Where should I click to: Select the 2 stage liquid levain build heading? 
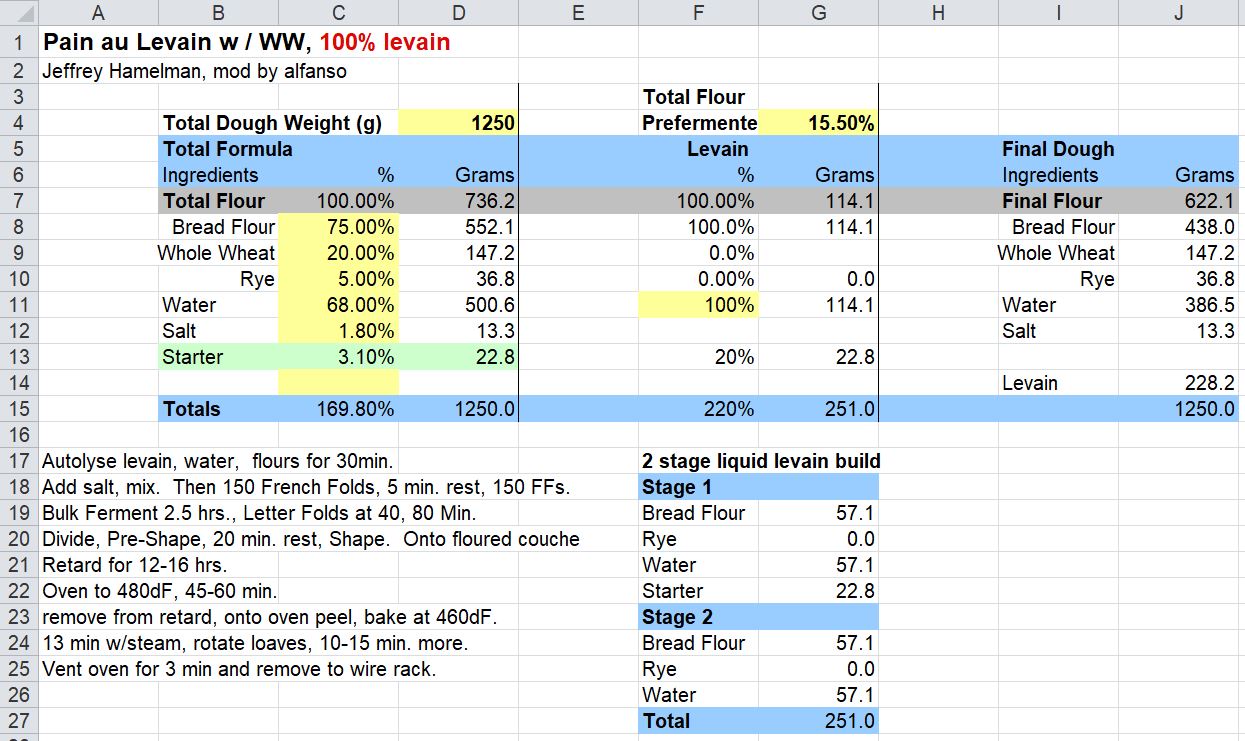pos(760,461)
